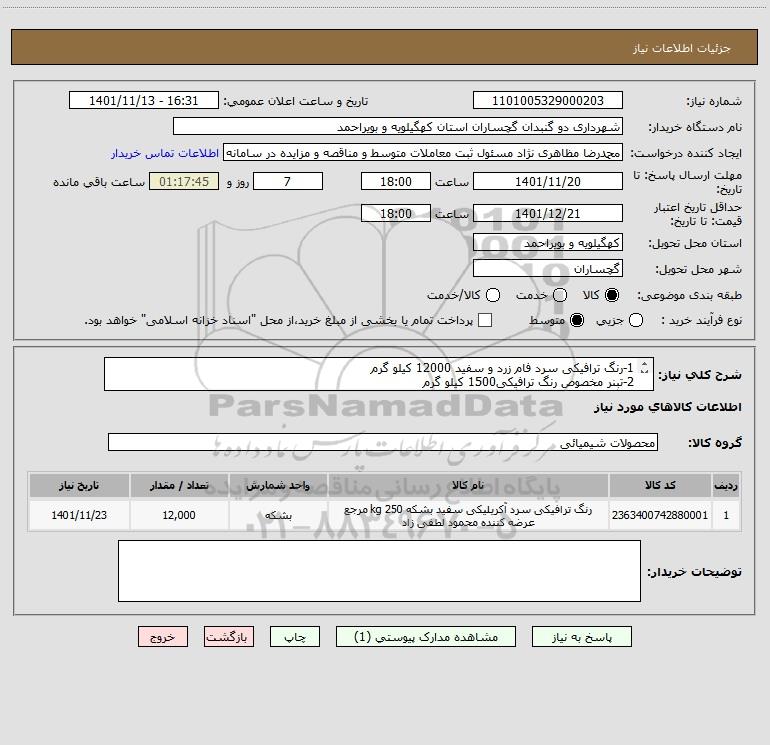Click the unit cell بشکه
This screenshot has width=770, height=745.
(x=278, y=515)
